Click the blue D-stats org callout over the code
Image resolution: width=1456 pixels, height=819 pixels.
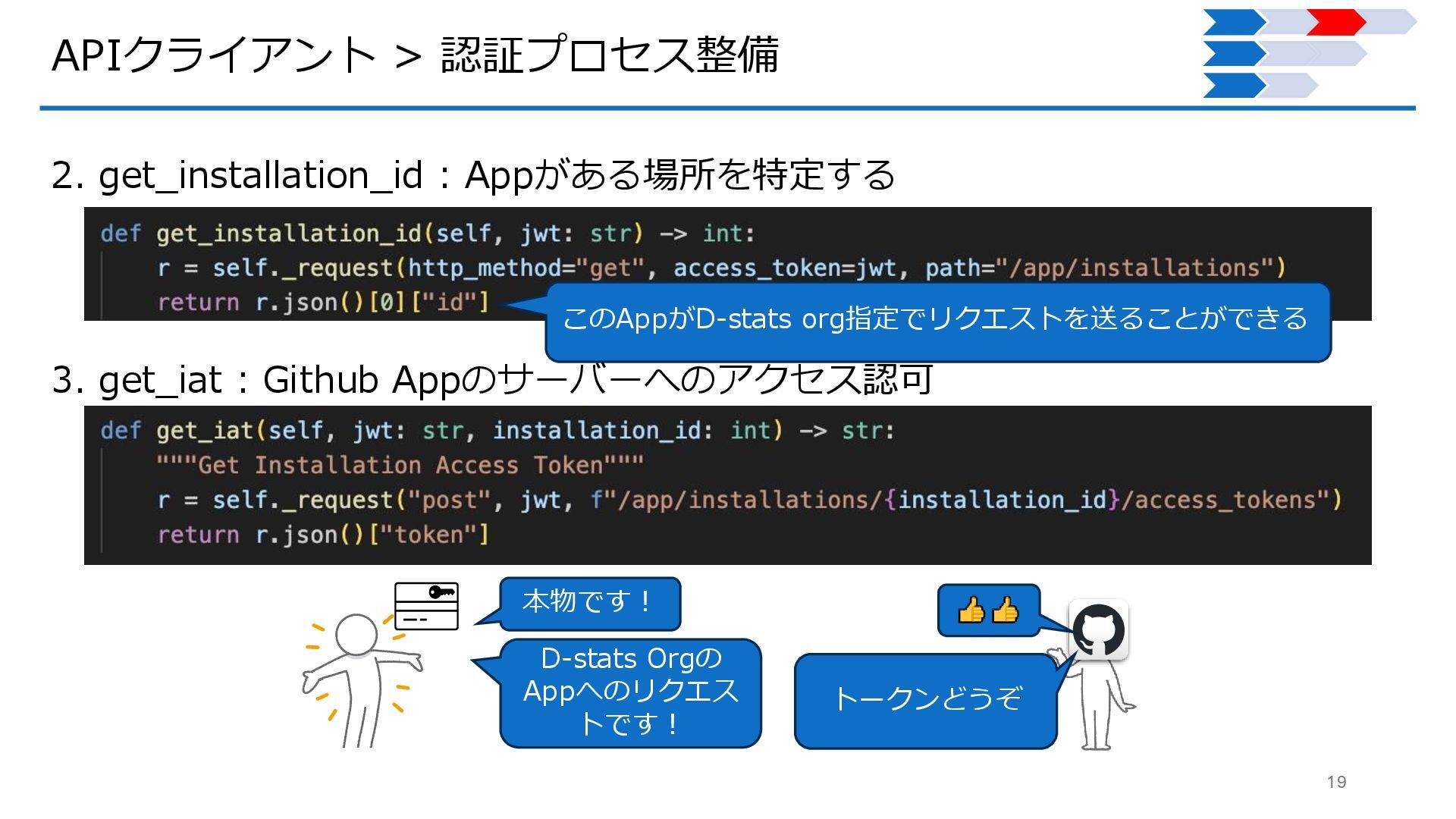pos(937,321)
